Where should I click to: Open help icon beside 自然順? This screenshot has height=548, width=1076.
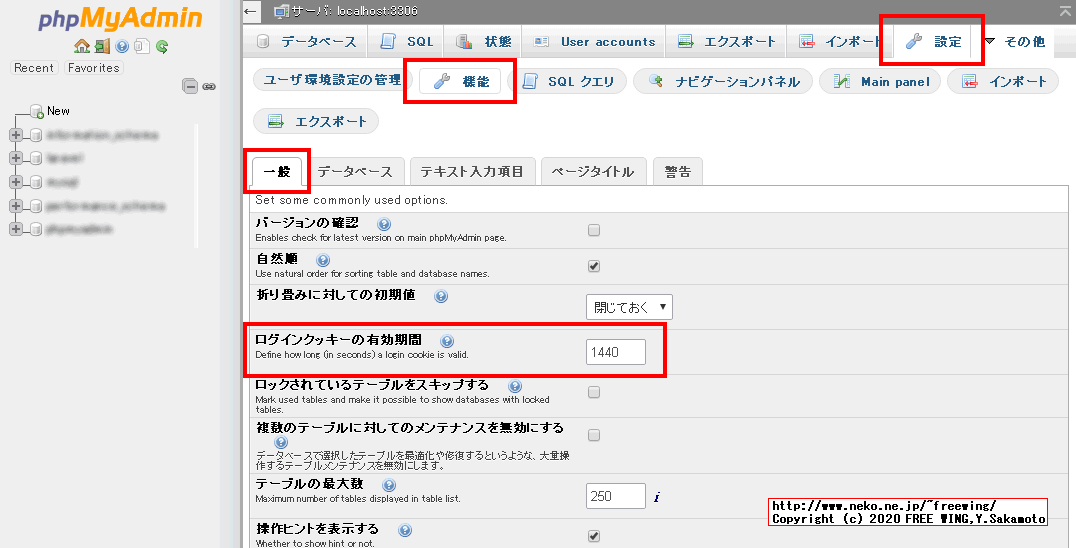[x=323, y=260]
